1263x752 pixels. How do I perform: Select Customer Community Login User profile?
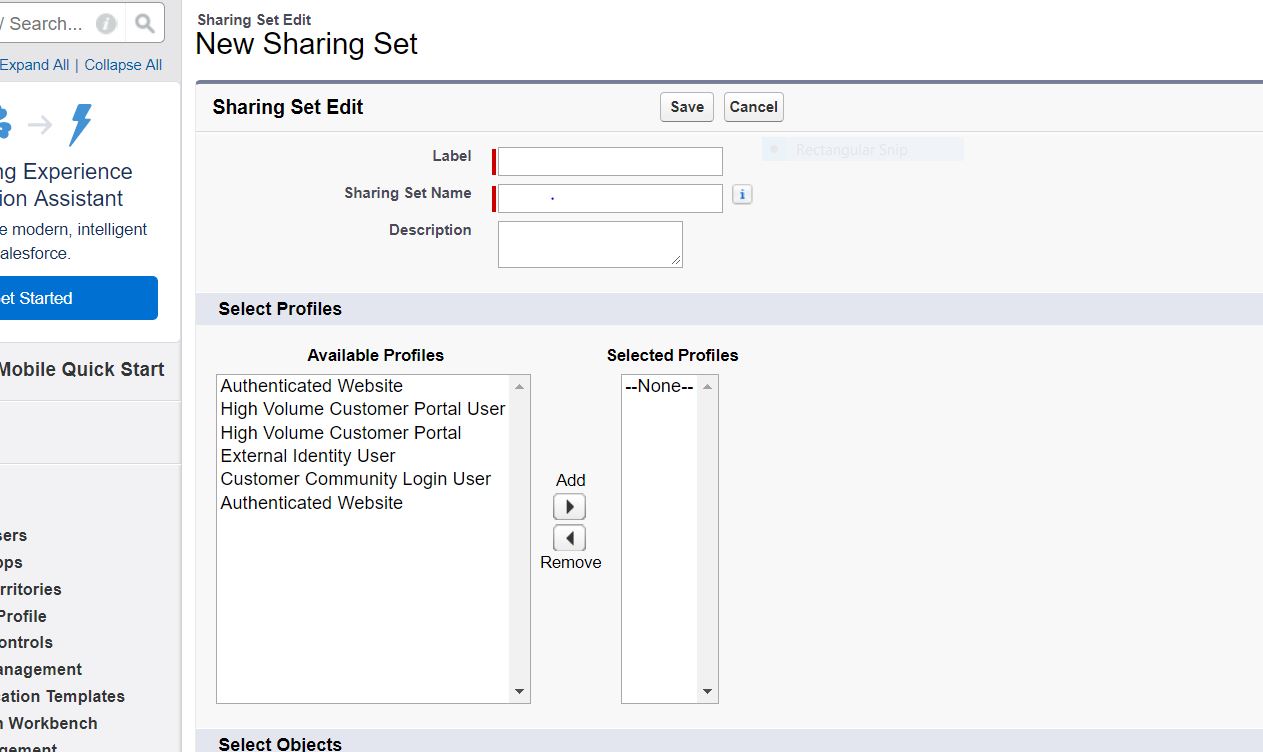pyautogui.click(x=356, y=479)
